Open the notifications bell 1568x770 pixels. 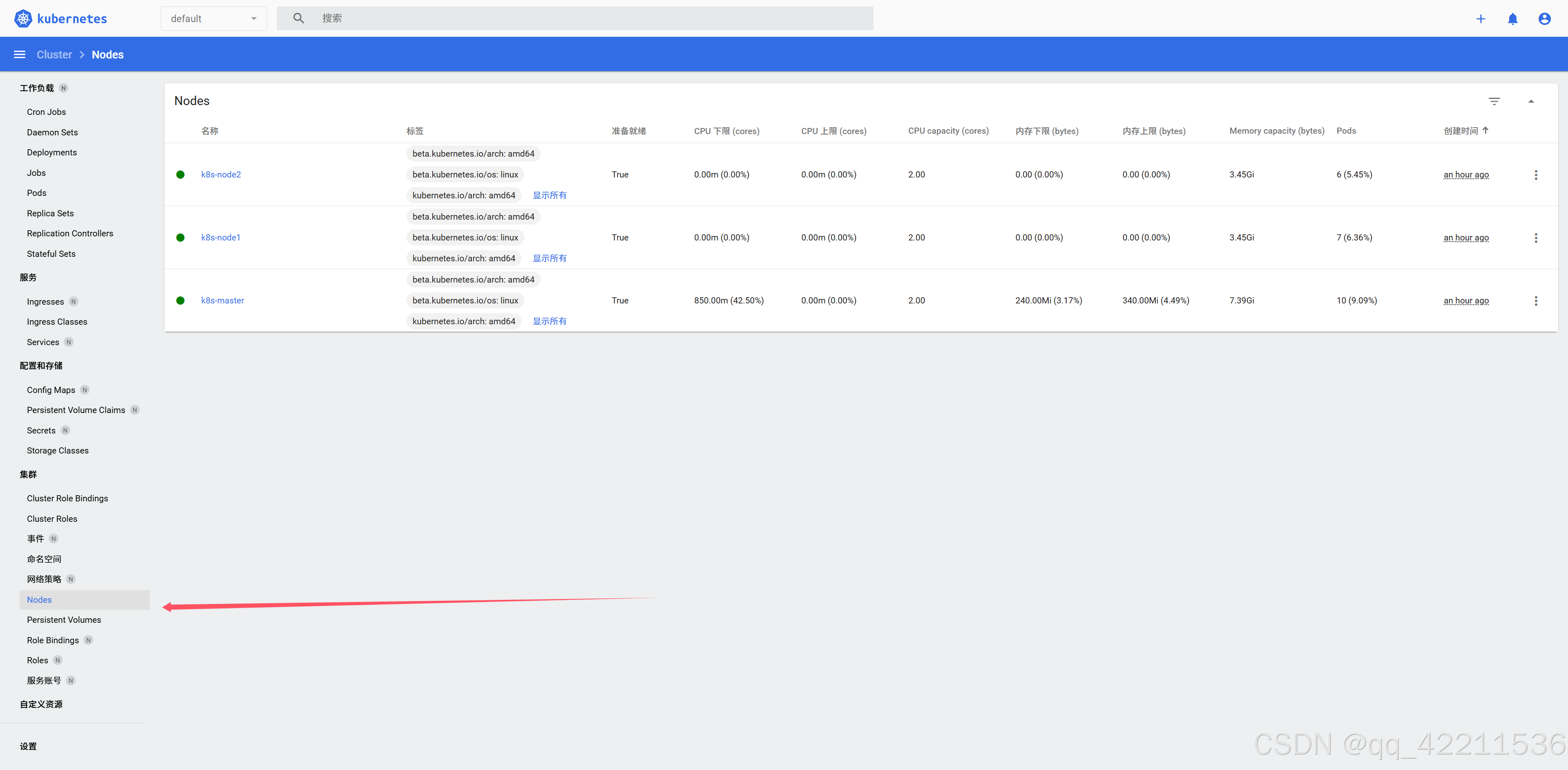tap(1513, 19)
